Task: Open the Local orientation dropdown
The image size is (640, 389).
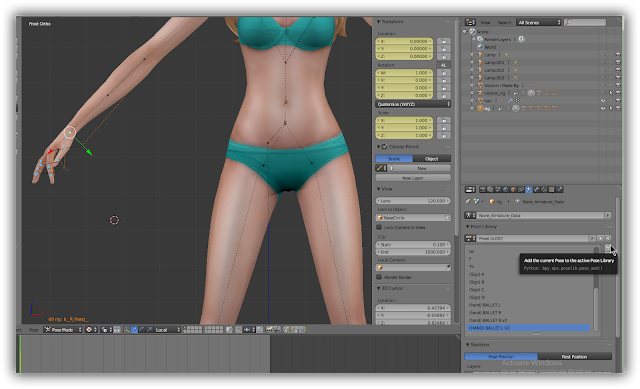Action: 167,329
